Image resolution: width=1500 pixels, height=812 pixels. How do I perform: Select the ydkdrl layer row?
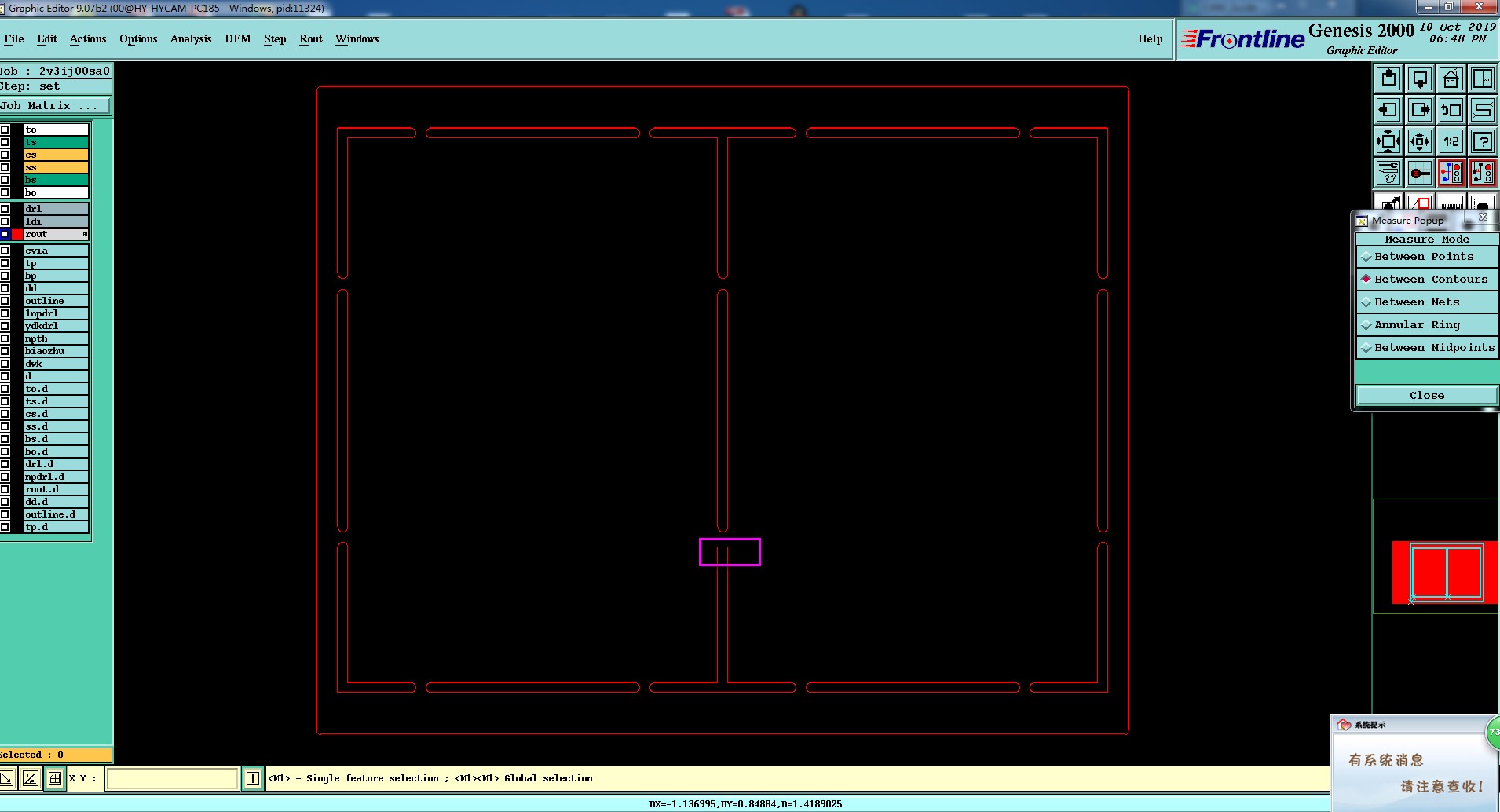click(x=56, y=326)
